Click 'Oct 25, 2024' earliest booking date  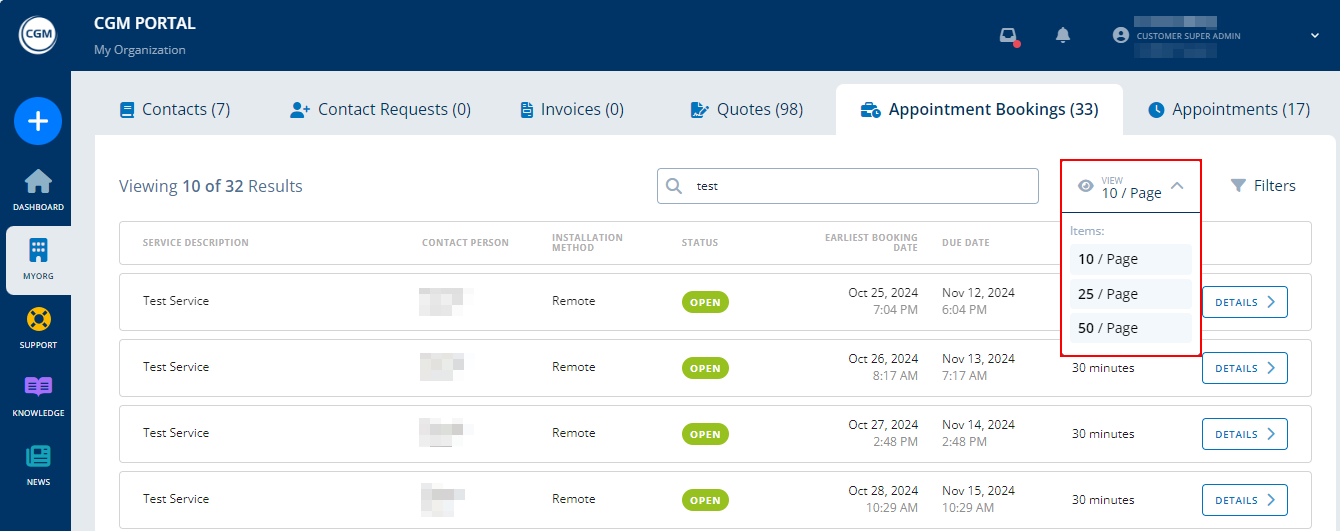883,293
